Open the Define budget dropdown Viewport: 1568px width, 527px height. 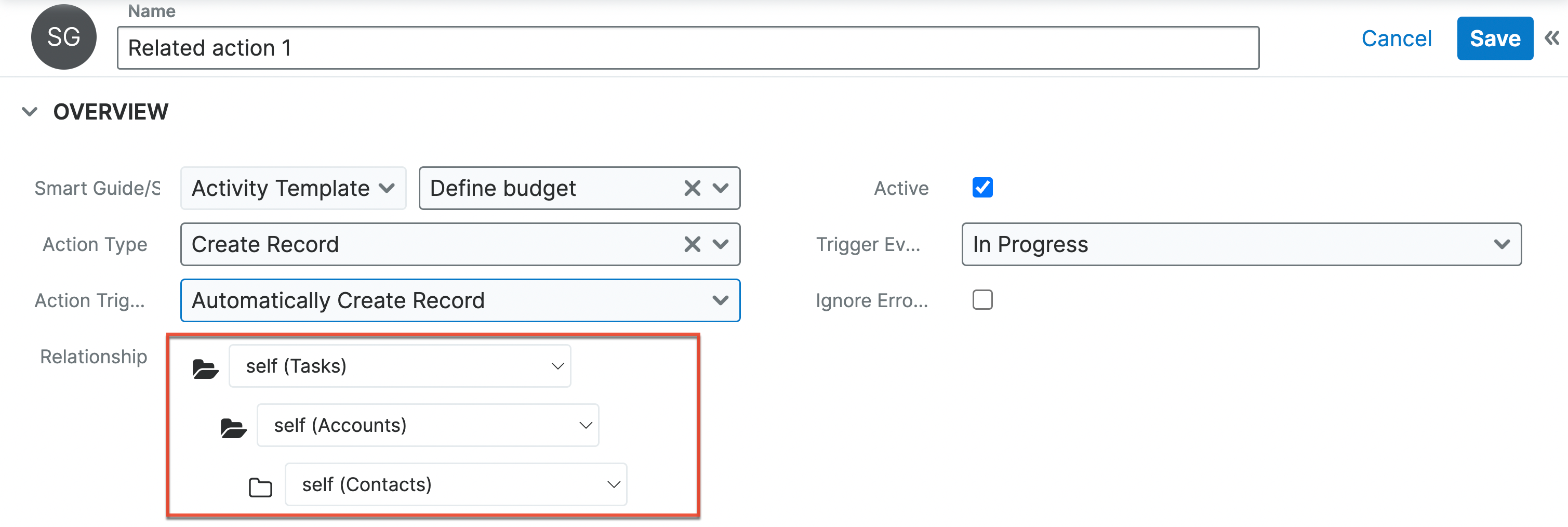pos(721,188)
